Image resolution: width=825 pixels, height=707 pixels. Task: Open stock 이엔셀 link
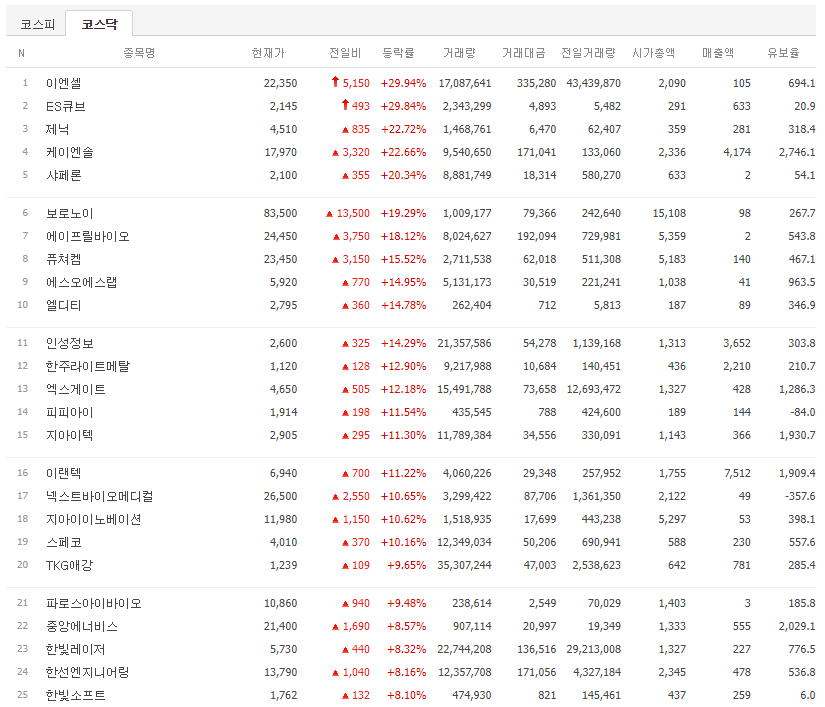pos(64,83)
